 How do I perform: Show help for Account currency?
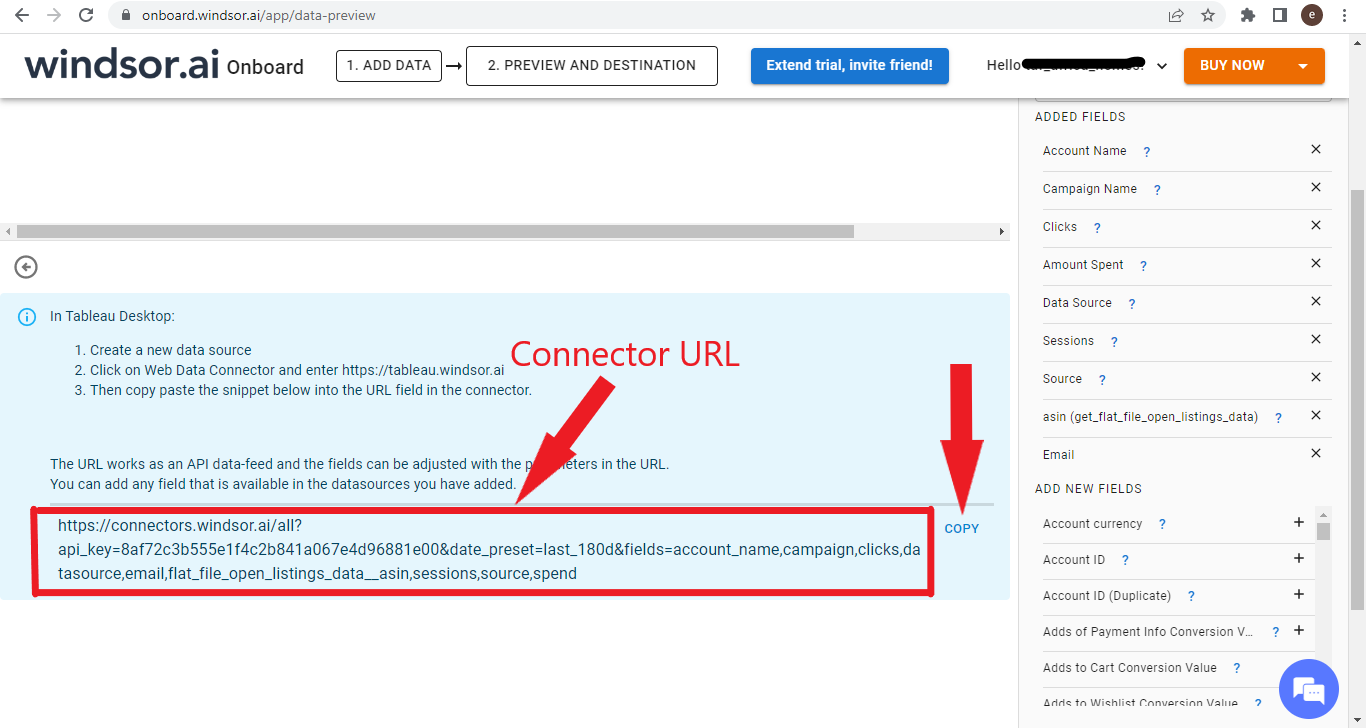(1163, 524)
